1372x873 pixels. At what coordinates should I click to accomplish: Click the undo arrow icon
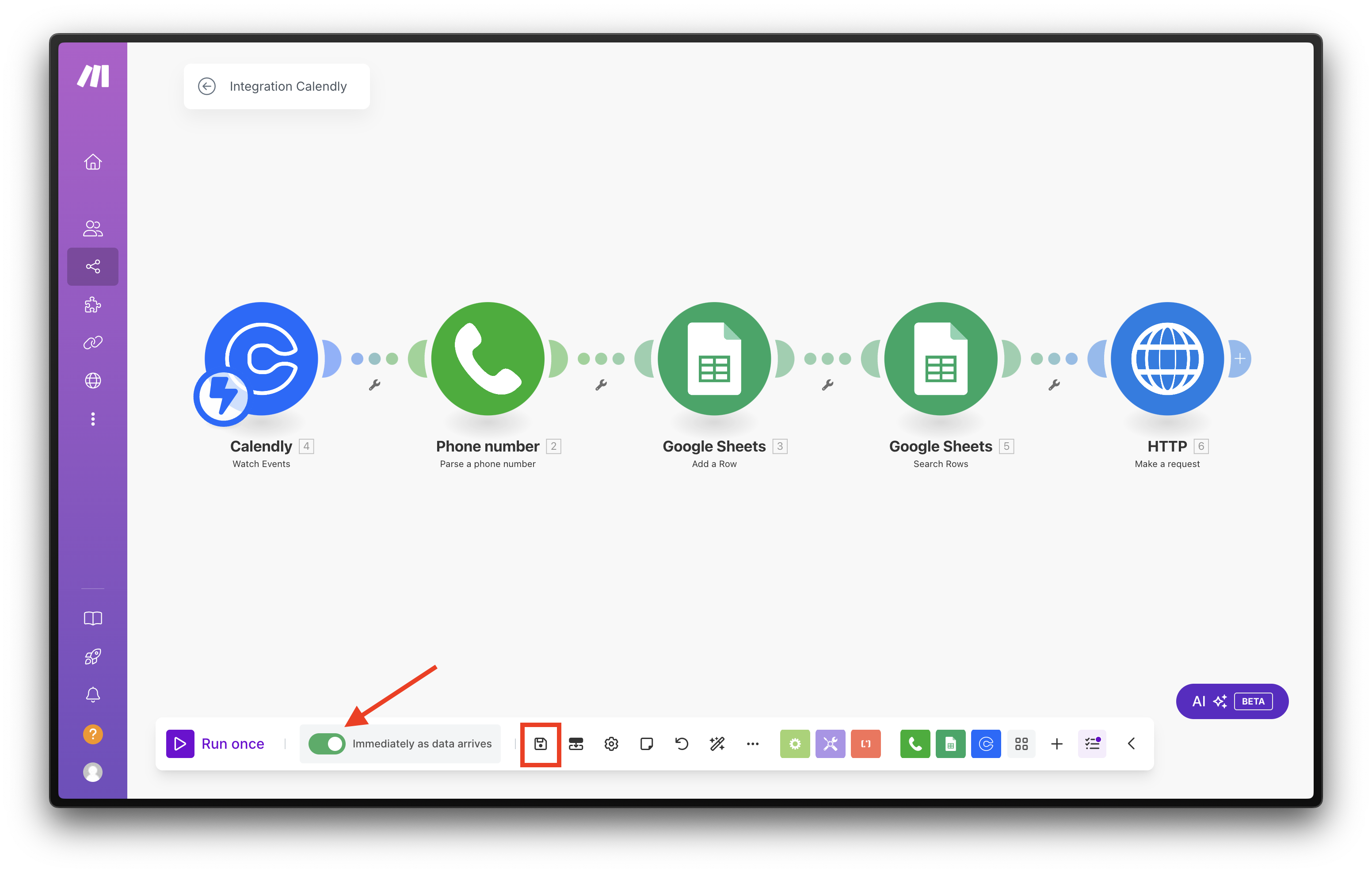[682, 743]
